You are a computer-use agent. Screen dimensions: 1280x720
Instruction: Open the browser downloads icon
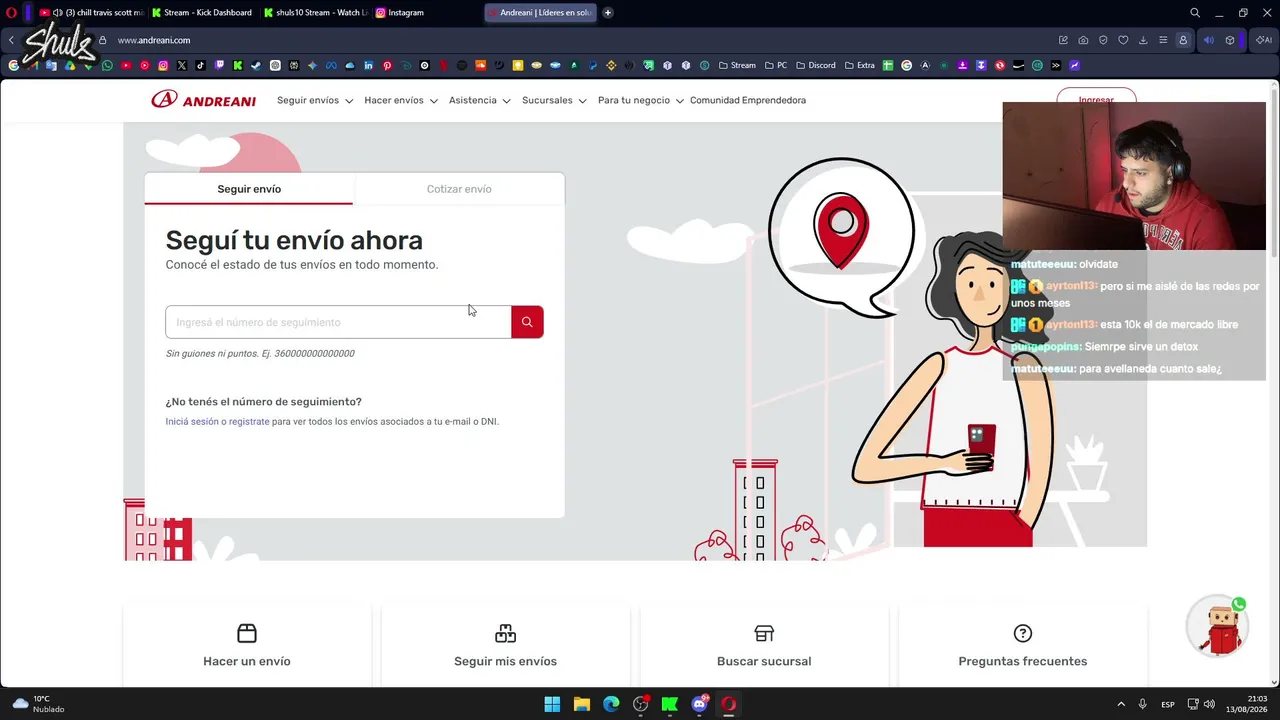point(1143,40)
